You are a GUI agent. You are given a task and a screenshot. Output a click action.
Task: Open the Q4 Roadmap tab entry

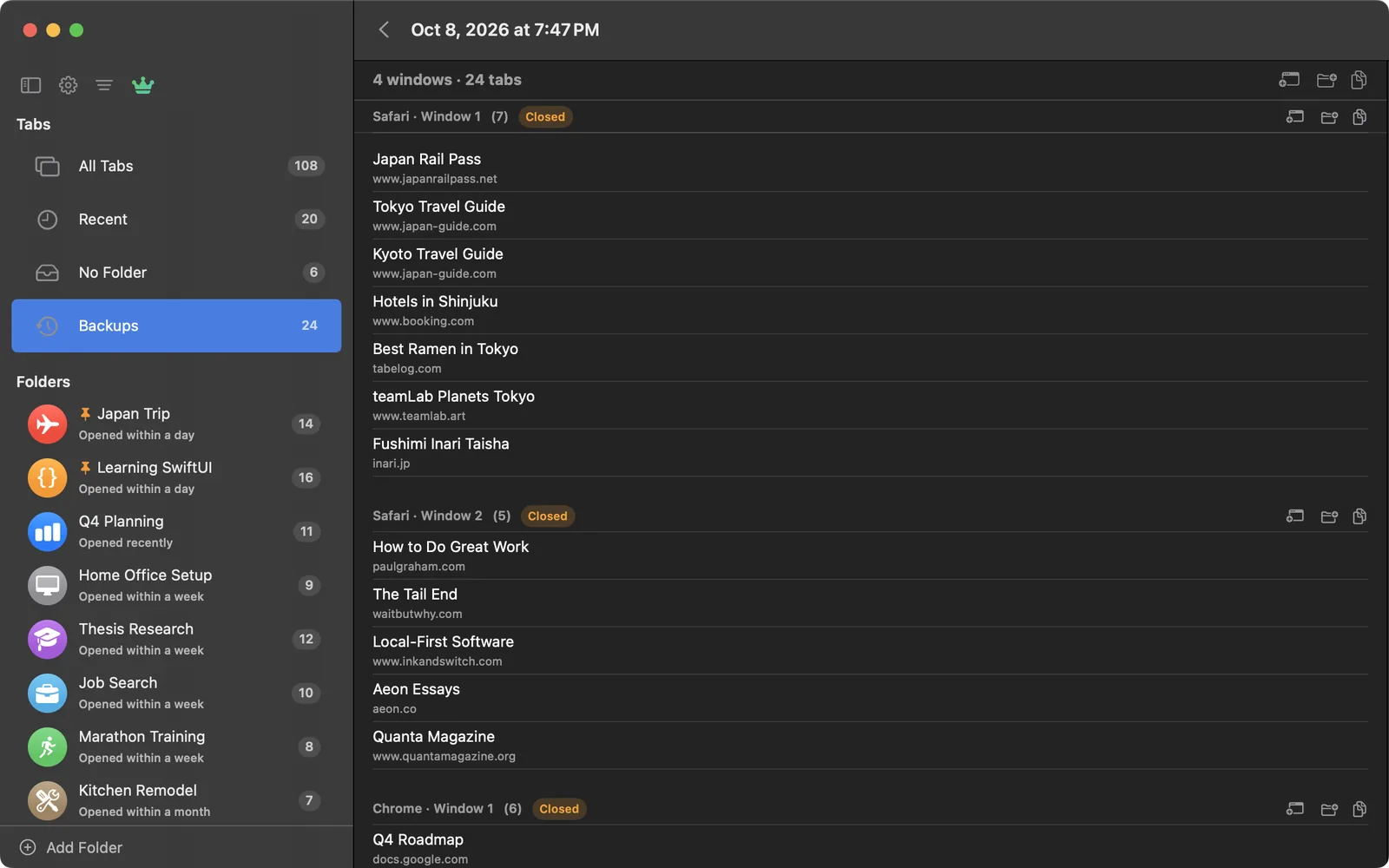point(870,848)
